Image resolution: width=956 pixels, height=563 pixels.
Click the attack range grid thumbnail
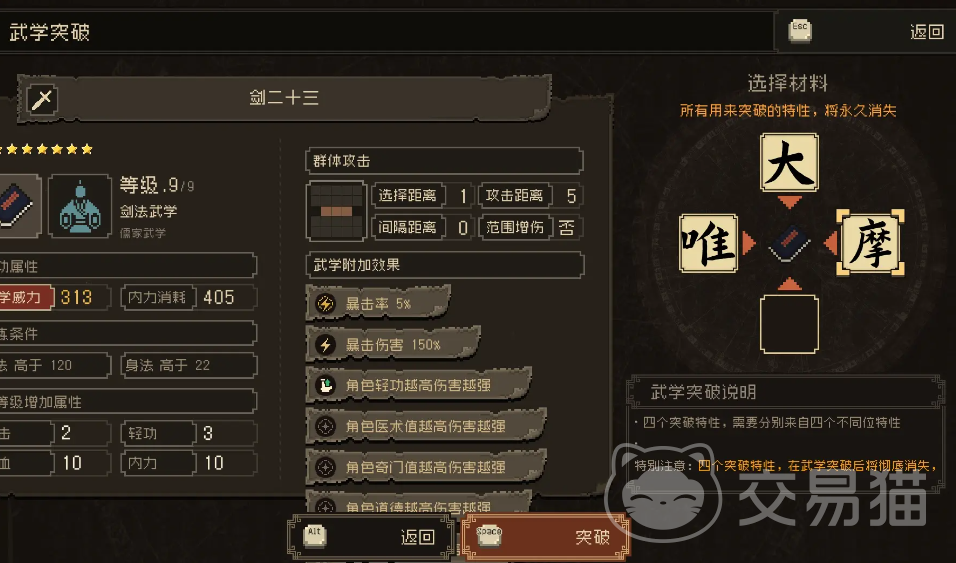click(x=337, y=210)
